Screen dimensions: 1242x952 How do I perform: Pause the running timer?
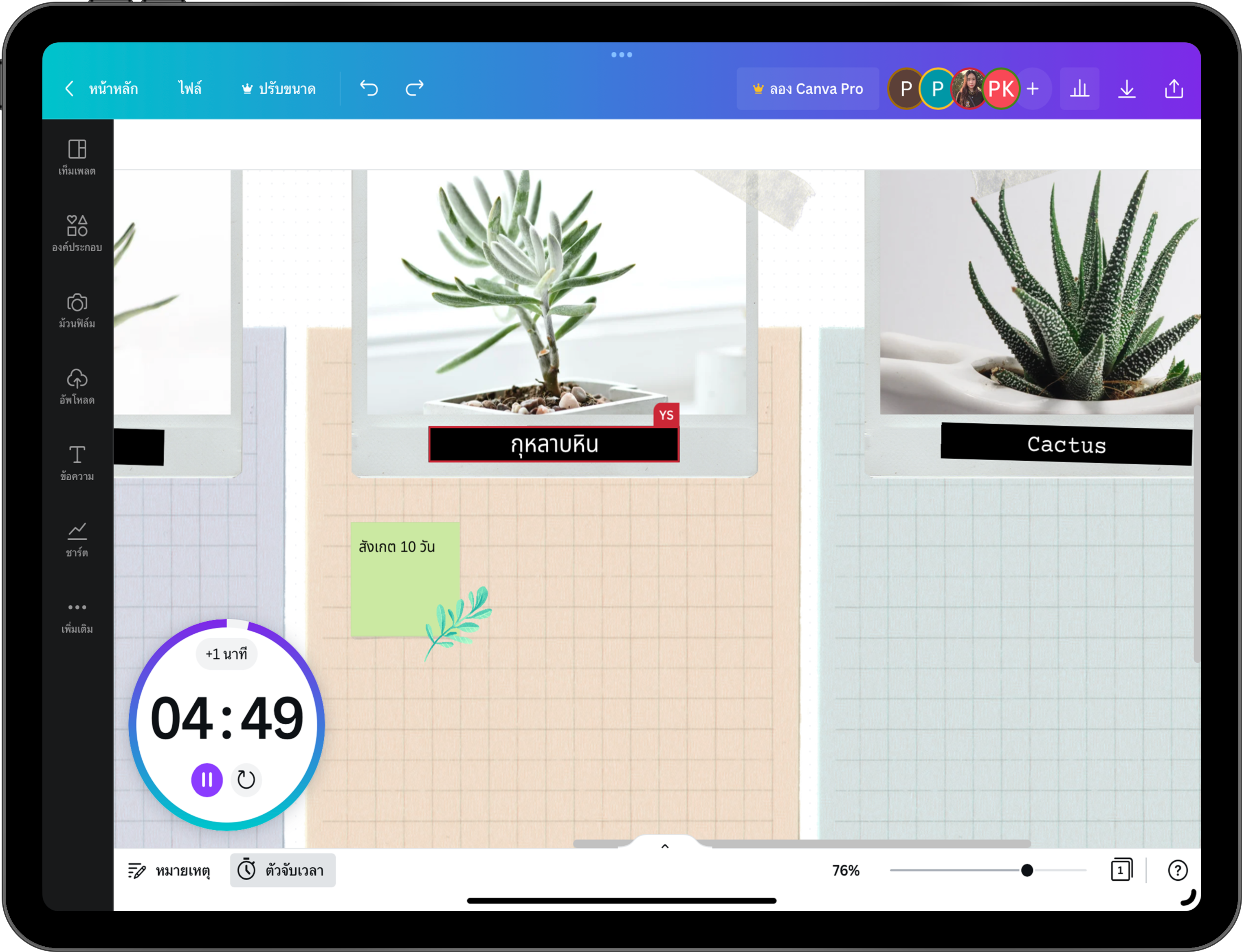(207, 780)
